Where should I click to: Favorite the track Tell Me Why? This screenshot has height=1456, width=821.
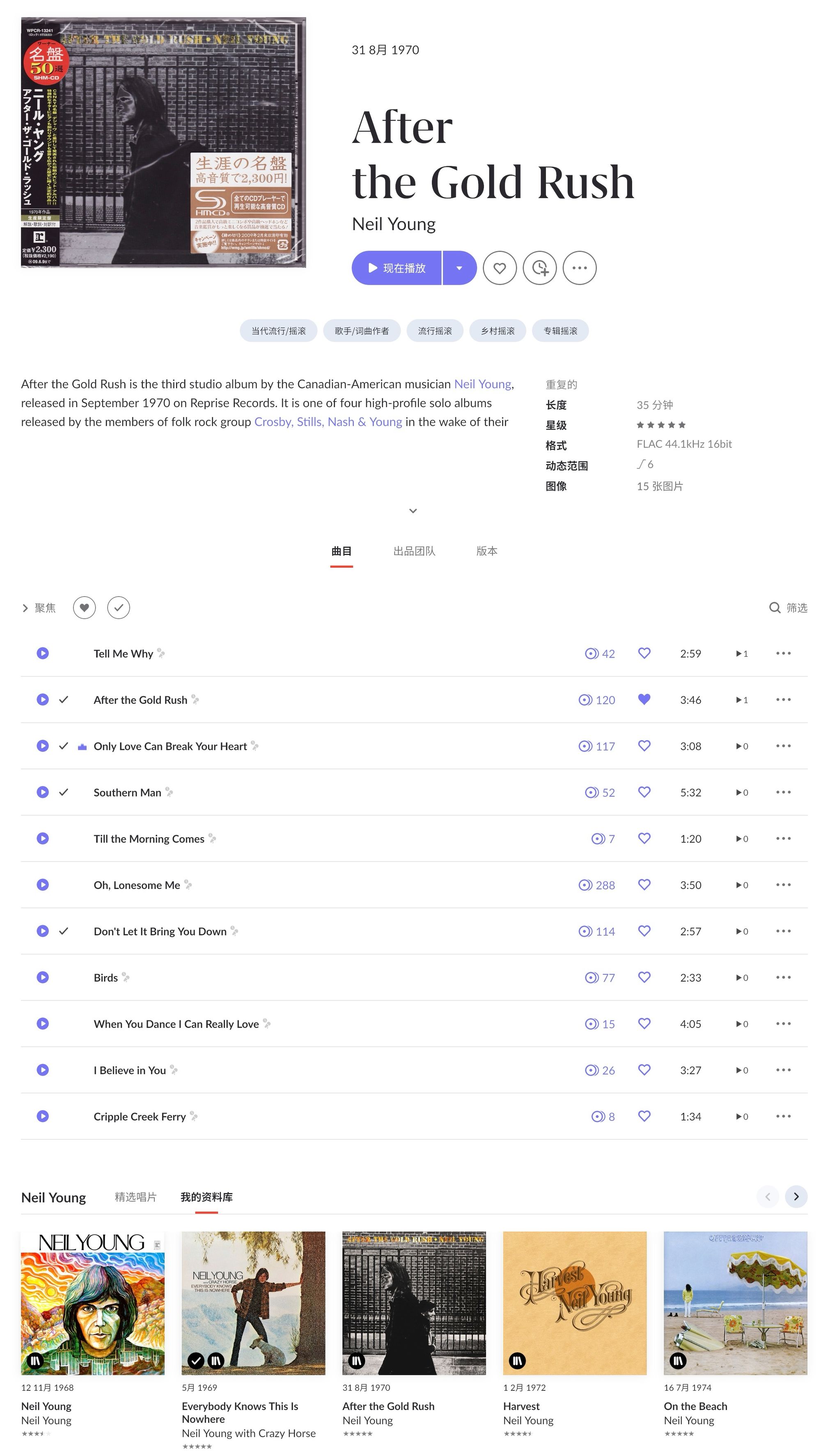point(644,654)
